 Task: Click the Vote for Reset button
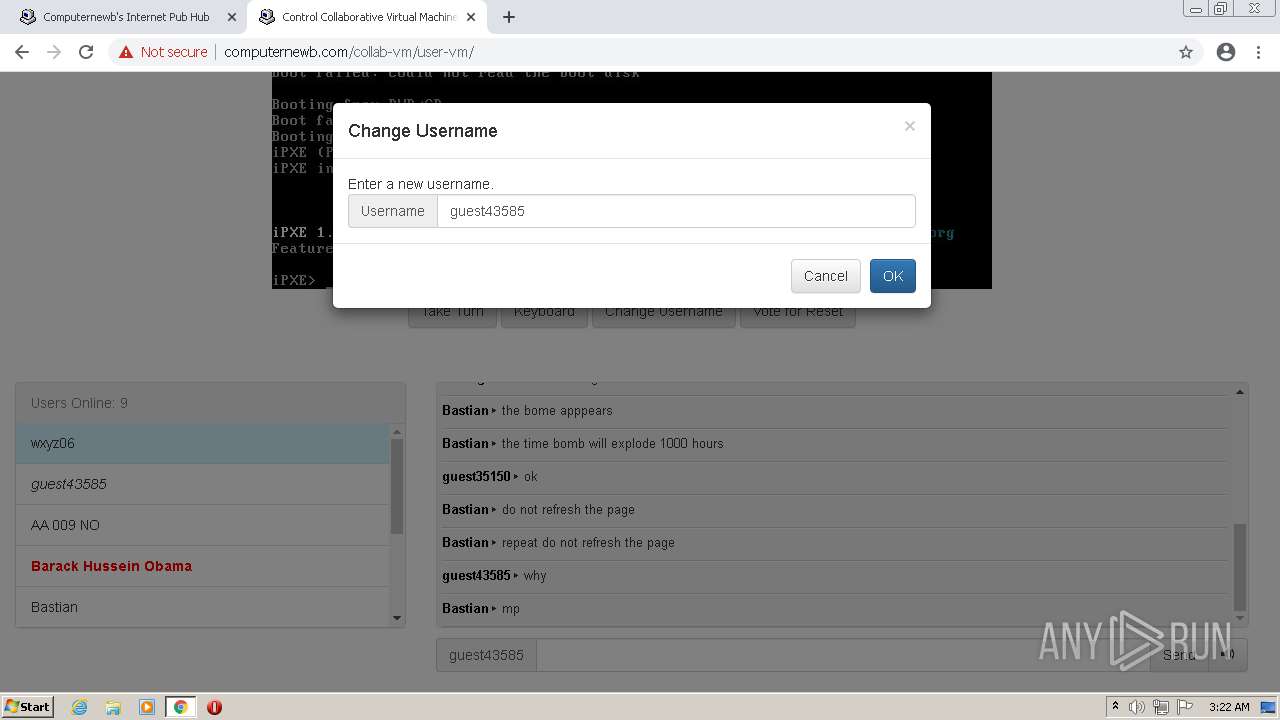point(797,314)
